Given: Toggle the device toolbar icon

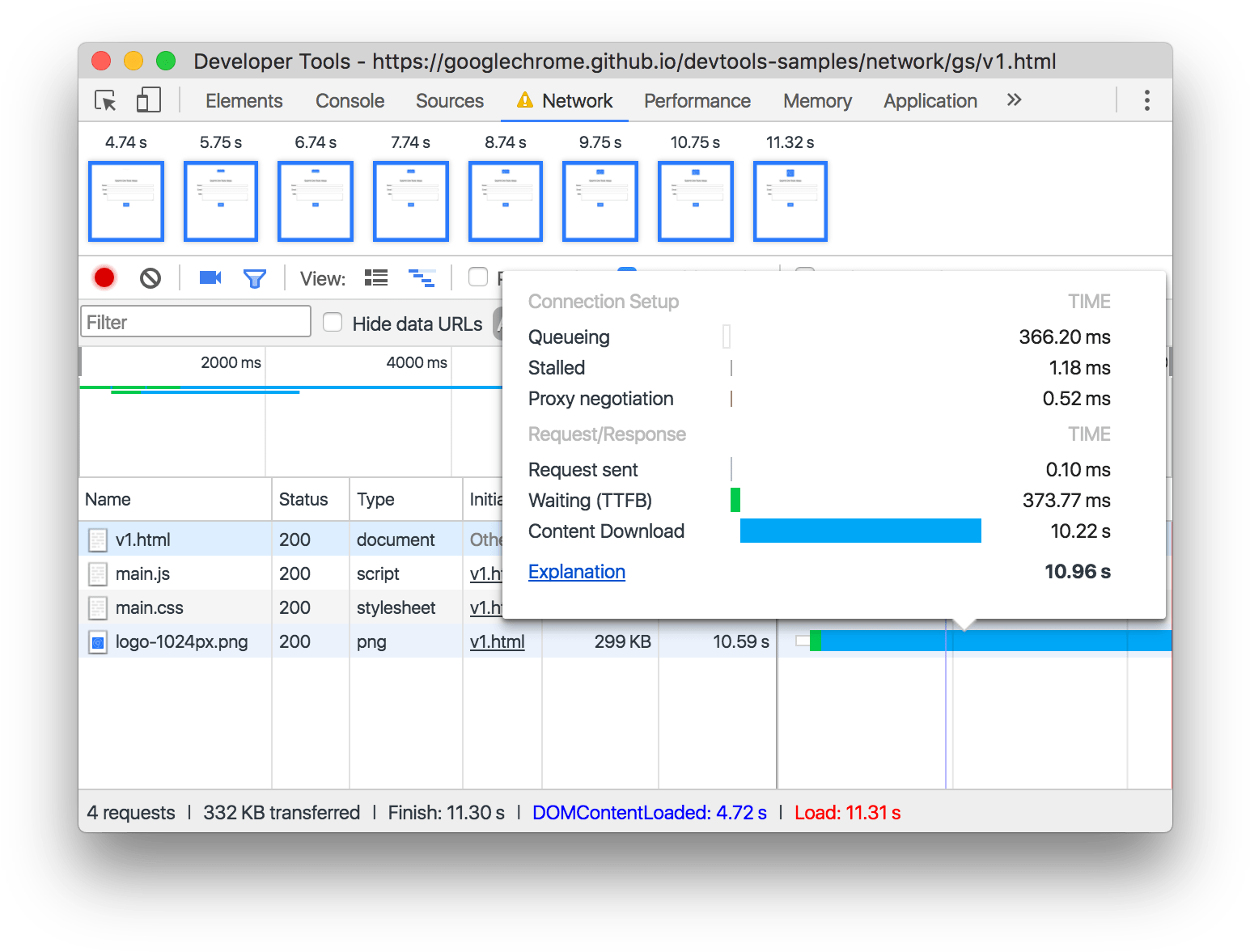Looking at the screenshot, I should click(x=148, y=100).
